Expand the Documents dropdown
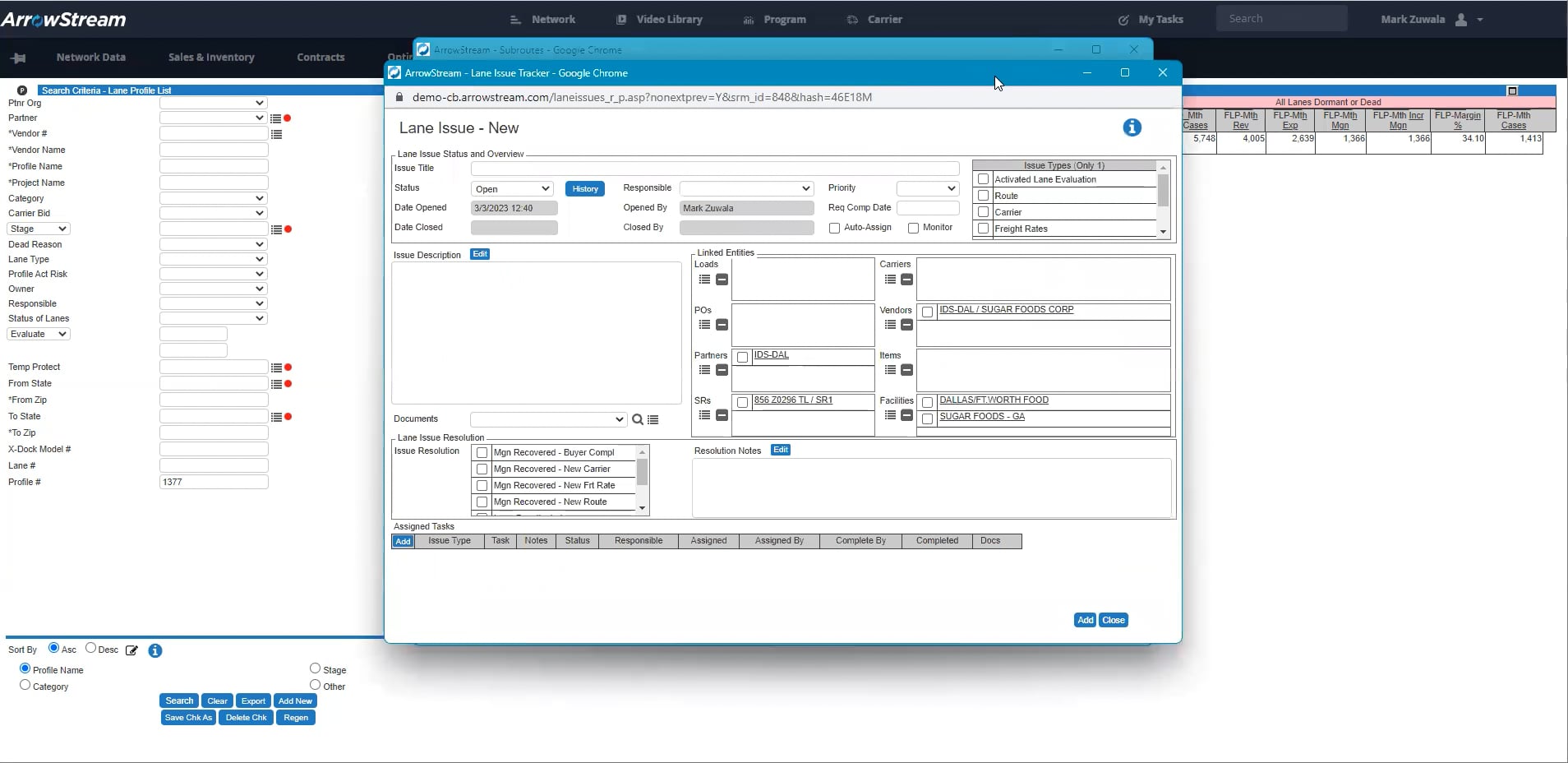The height and width of the screenshot is (763, 1568). (x=548, y=419)
